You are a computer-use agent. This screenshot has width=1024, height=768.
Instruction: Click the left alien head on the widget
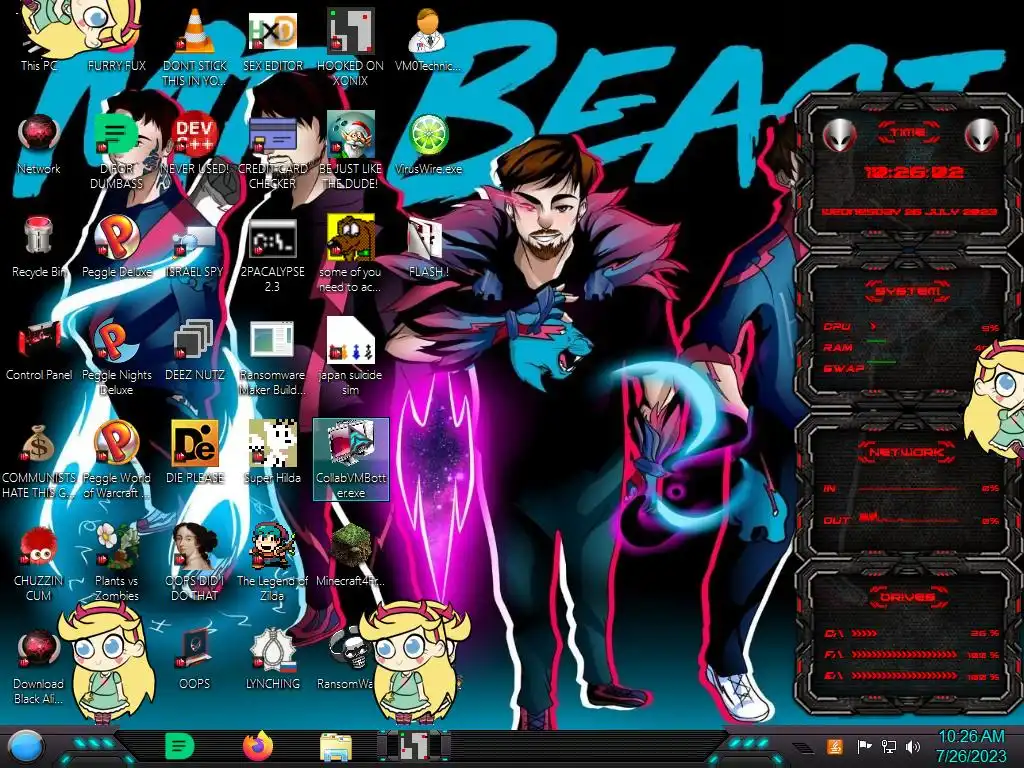point(838,136)
